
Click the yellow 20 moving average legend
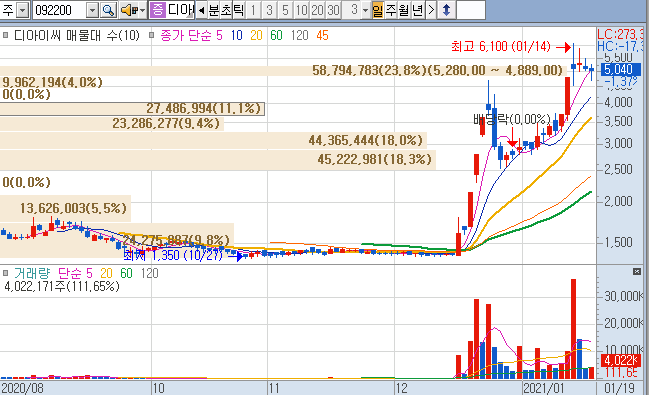tap(256, 35)
